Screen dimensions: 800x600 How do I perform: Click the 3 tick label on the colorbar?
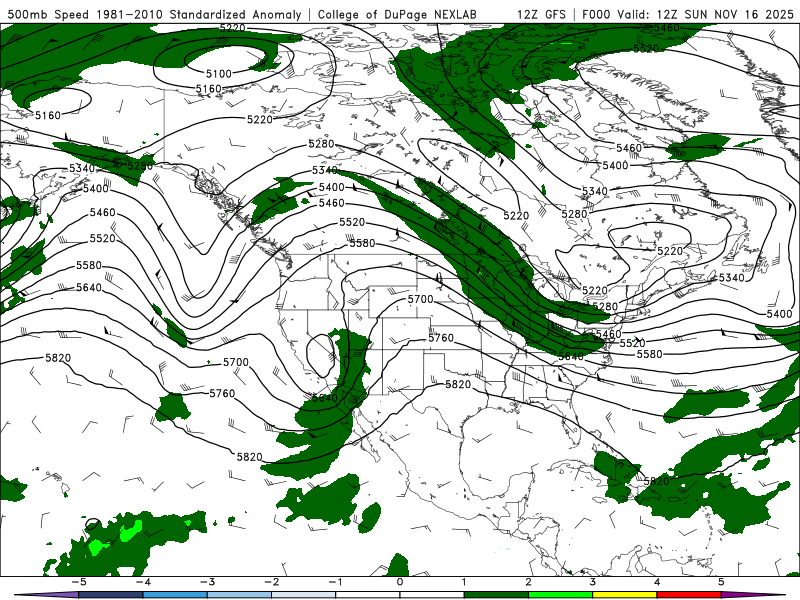pyautogui.click(x=593, y=582)
